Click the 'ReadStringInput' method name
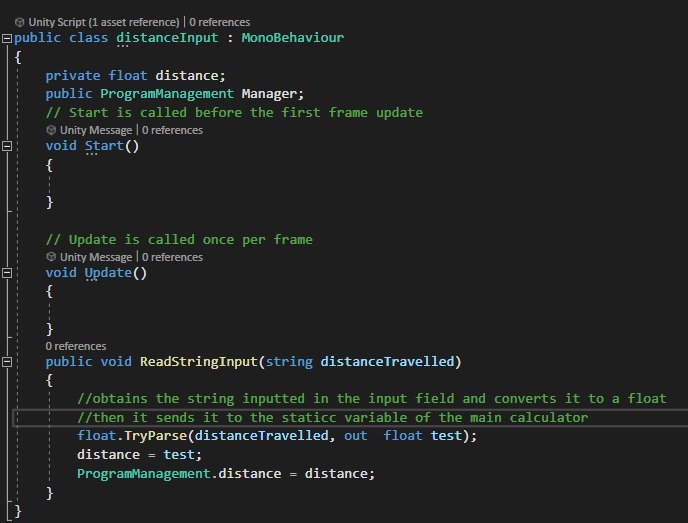 [198, 362]
